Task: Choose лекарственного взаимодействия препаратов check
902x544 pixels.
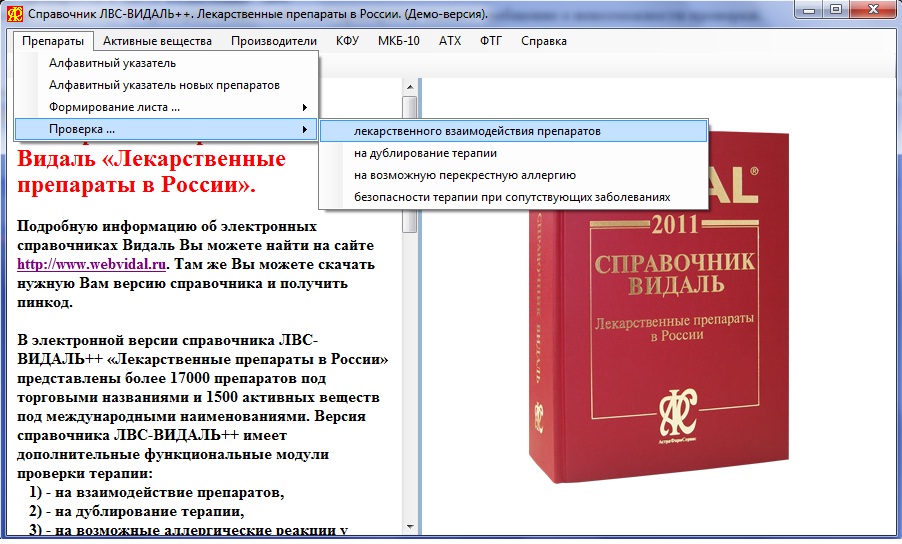Action: [x=514, y=131]
